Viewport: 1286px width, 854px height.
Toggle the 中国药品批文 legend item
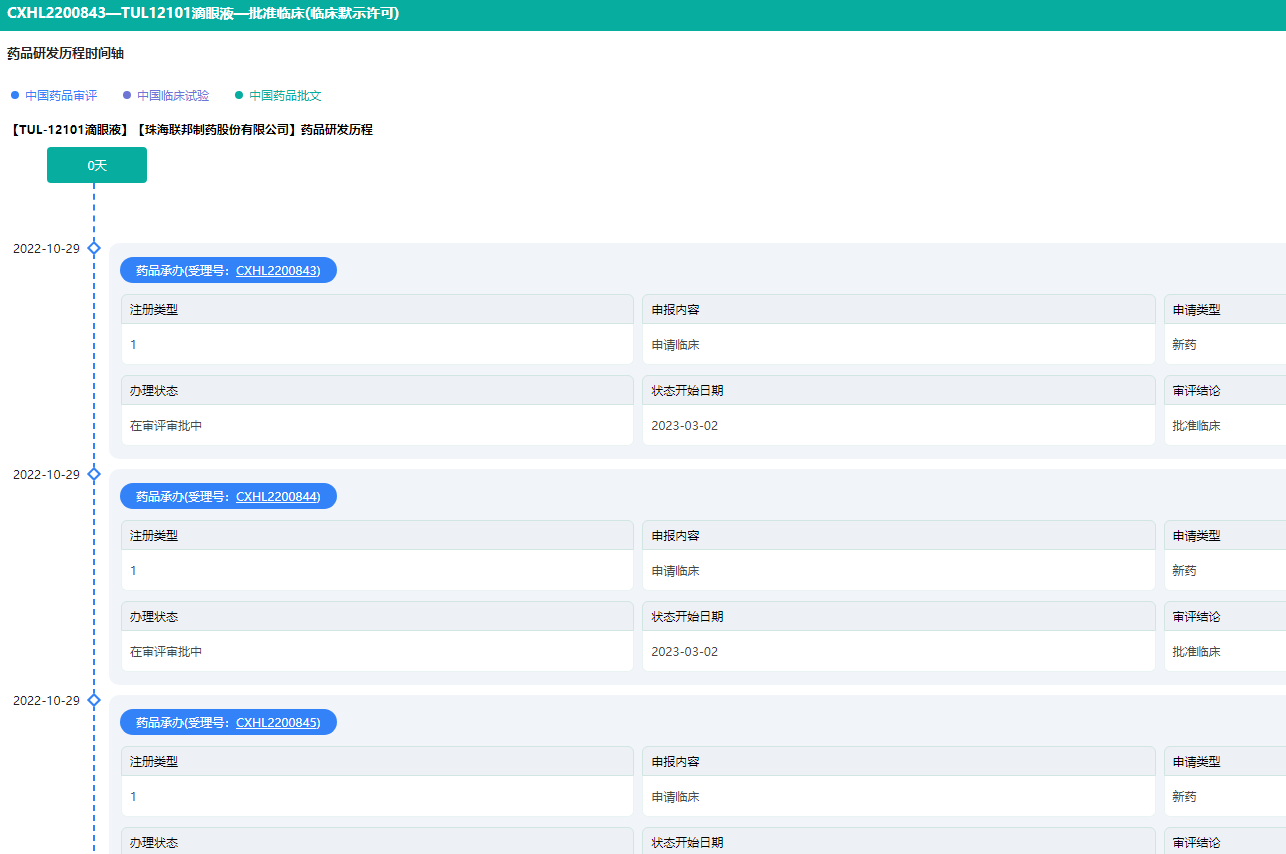tap(278, 96)
